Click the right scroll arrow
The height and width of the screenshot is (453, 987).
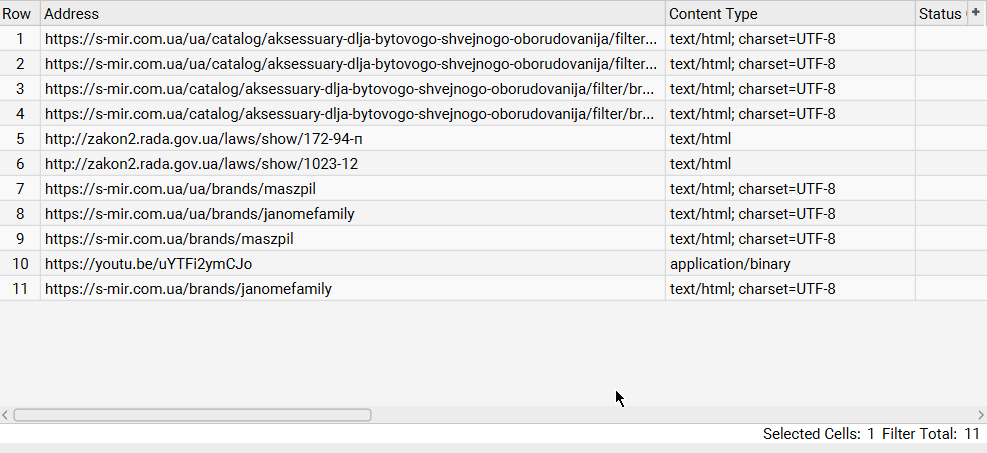click(x=980, y=415)
